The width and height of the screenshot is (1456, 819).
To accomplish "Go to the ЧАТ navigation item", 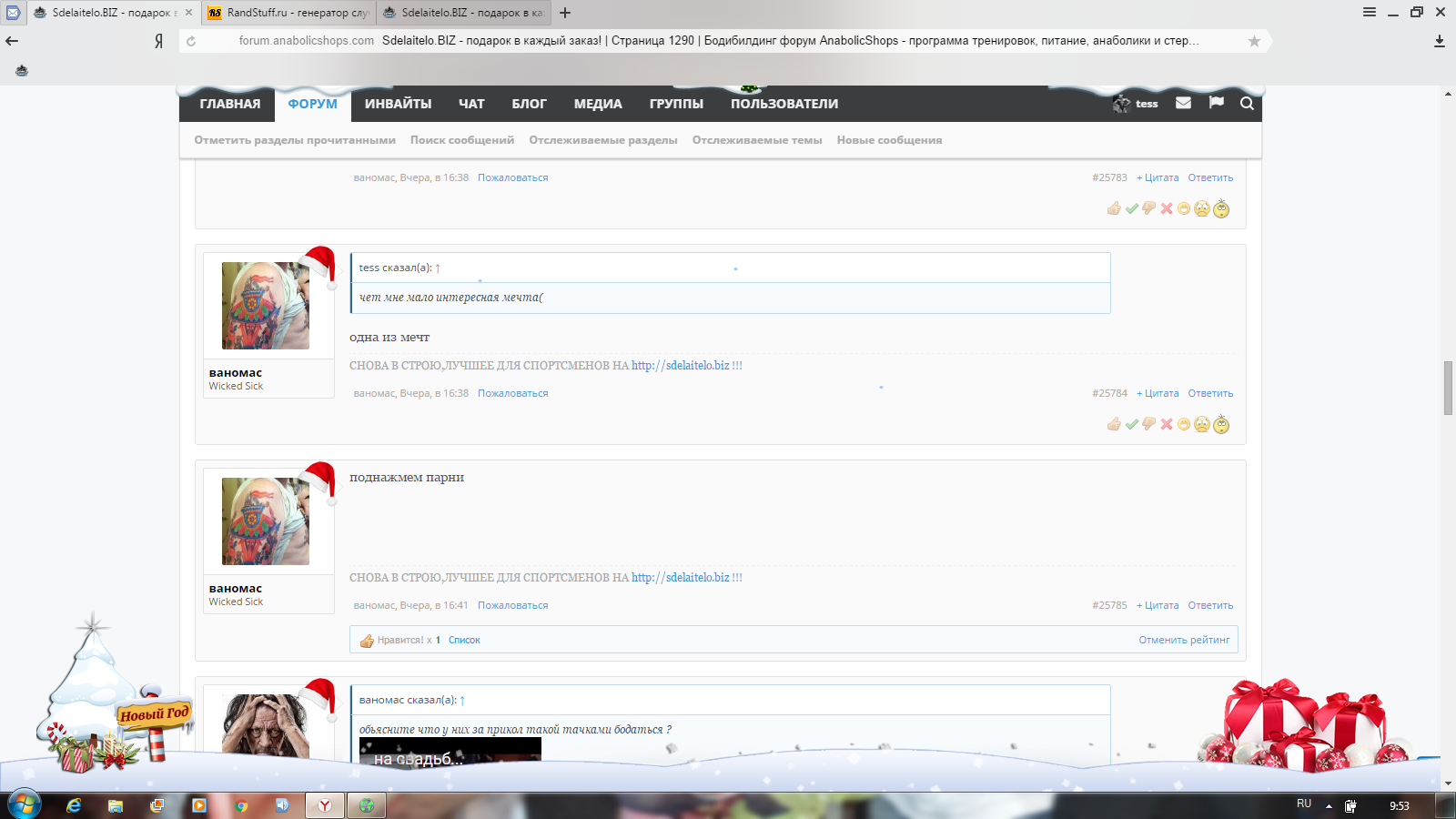I will [471, 104].
